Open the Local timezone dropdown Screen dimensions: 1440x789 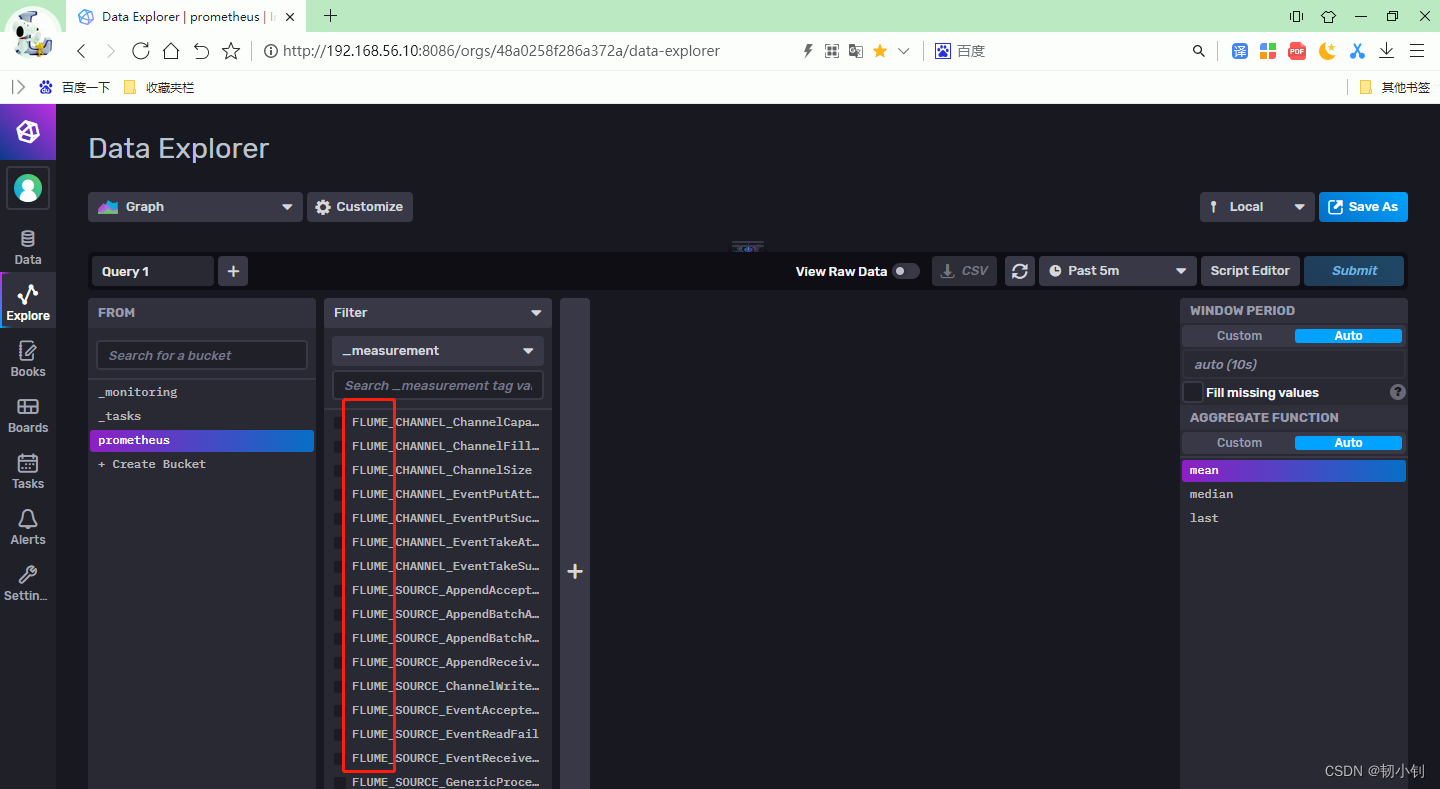1257,207
